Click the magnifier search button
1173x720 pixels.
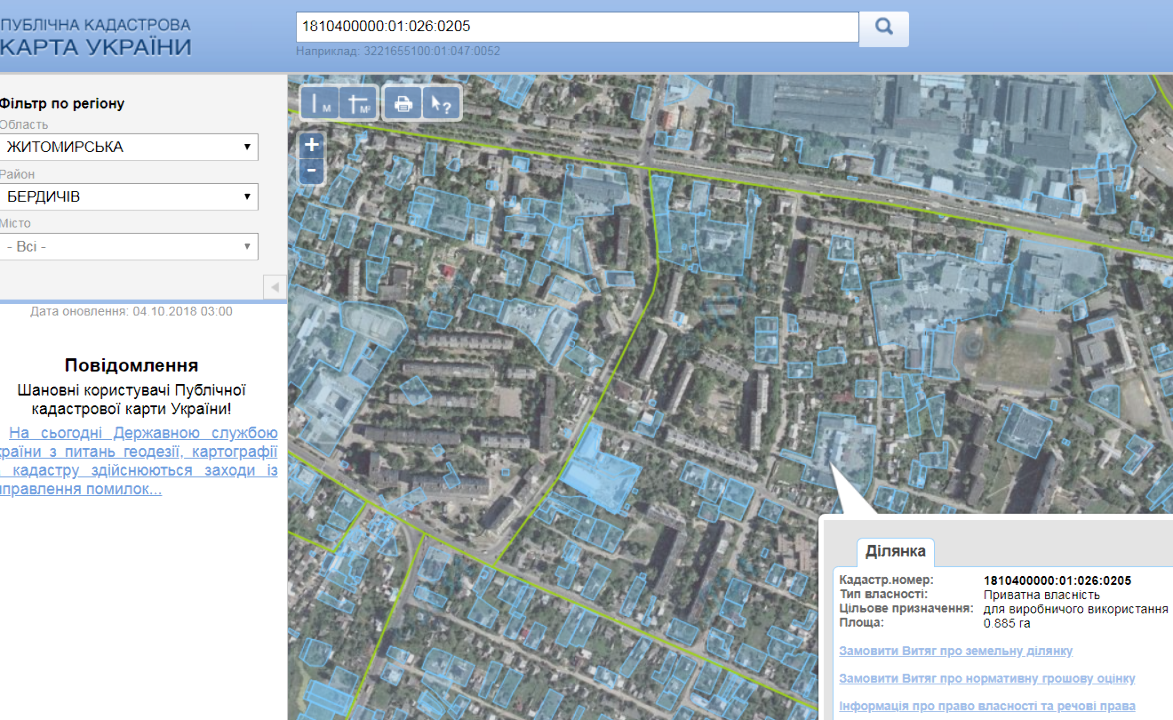pyautogui.click(x=884, y=28)
